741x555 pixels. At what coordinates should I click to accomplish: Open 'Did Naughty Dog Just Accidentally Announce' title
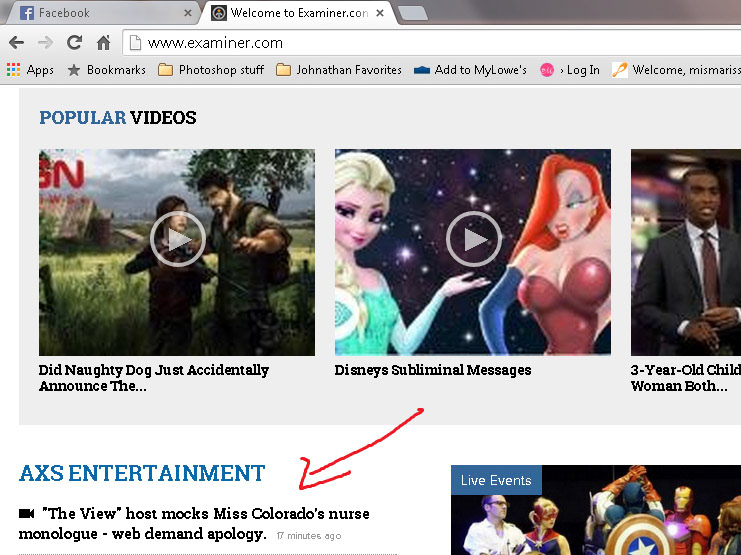(x=154, y=378)
